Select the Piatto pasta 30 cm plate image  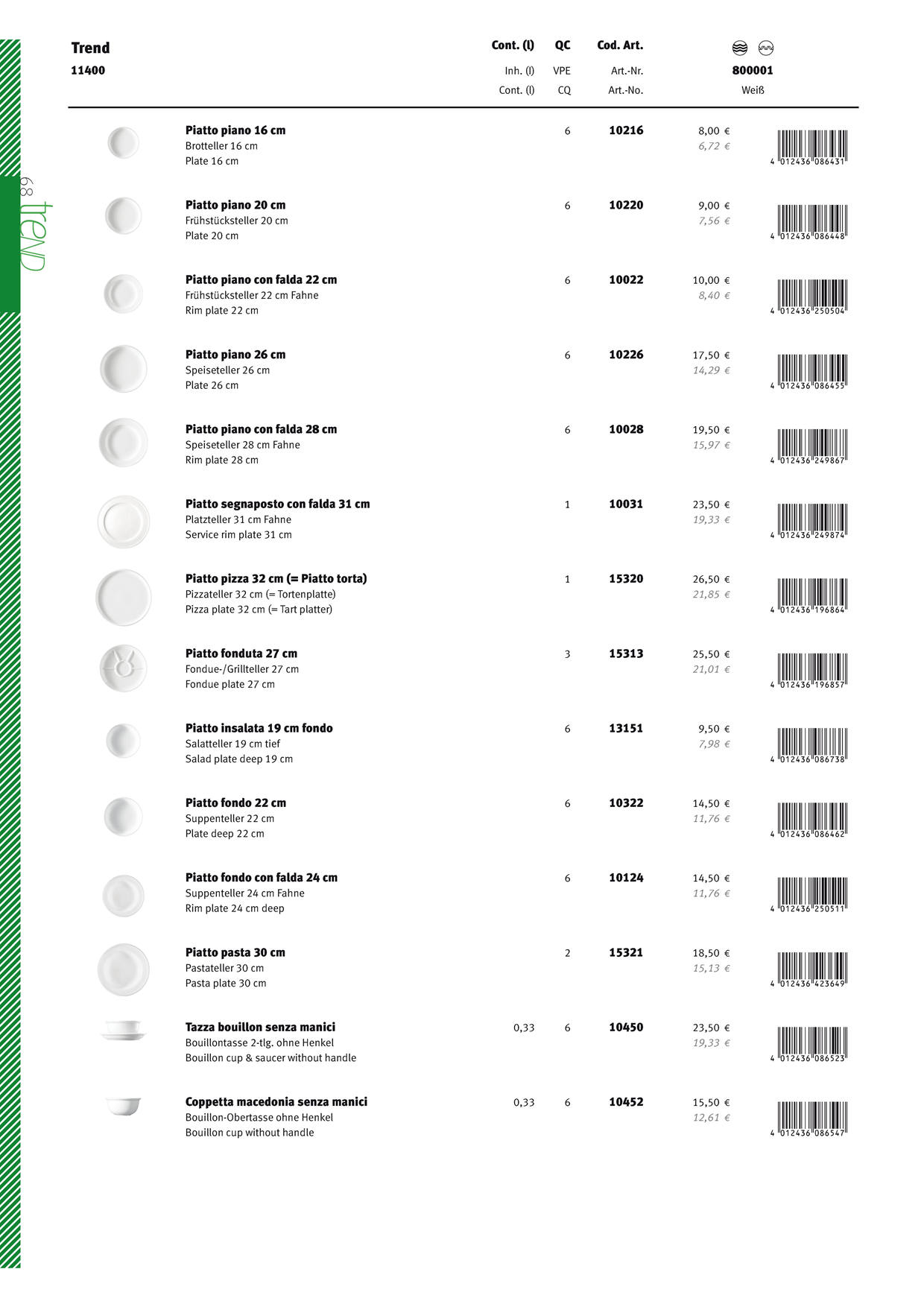tap(124, 969)
